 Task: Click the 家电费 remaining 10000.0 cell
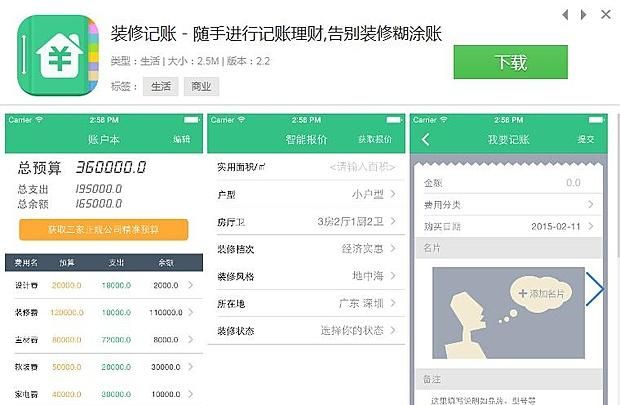click(166, 394)
